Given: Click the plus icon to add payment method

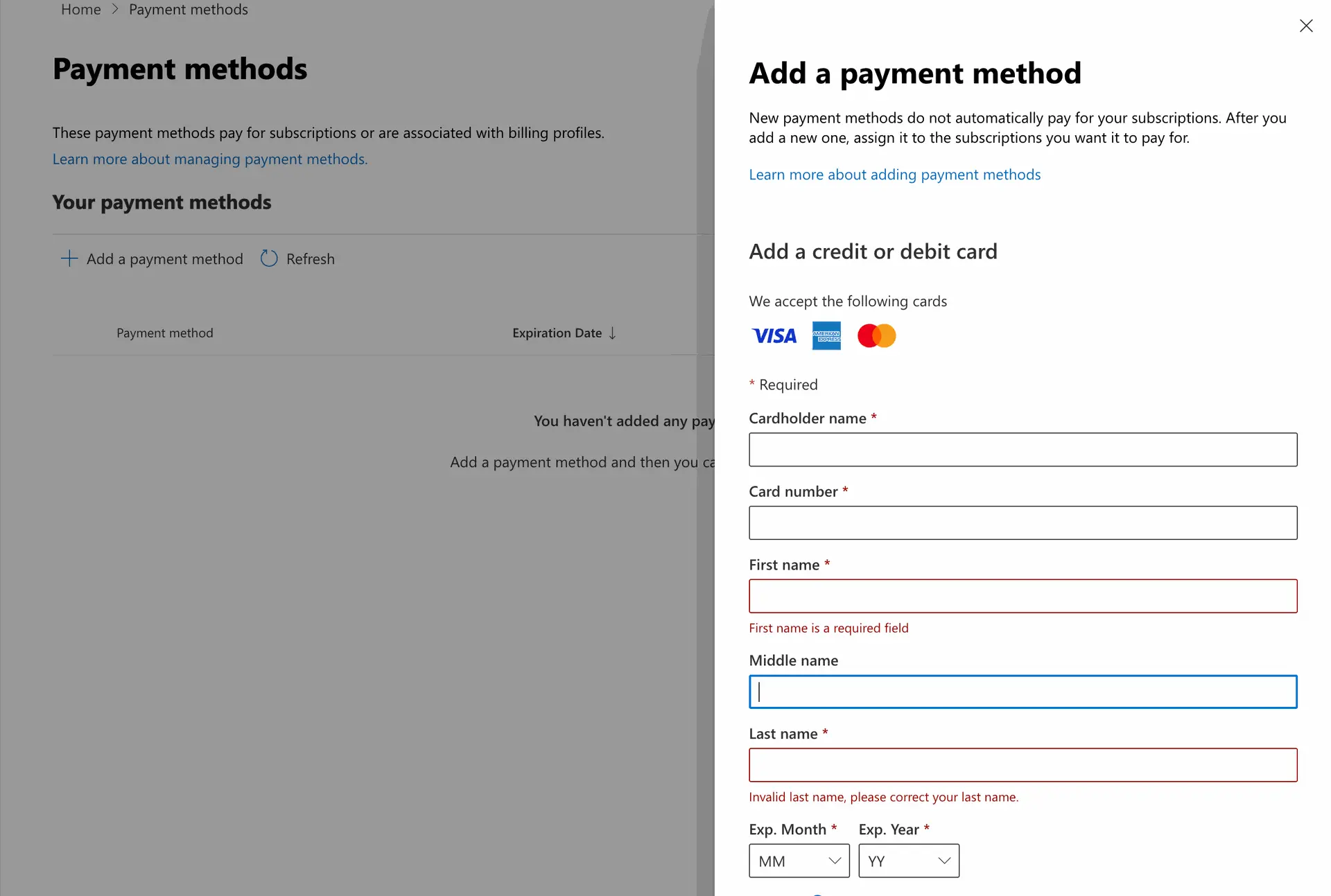Looking at the screenshot, I should point(69,258).
